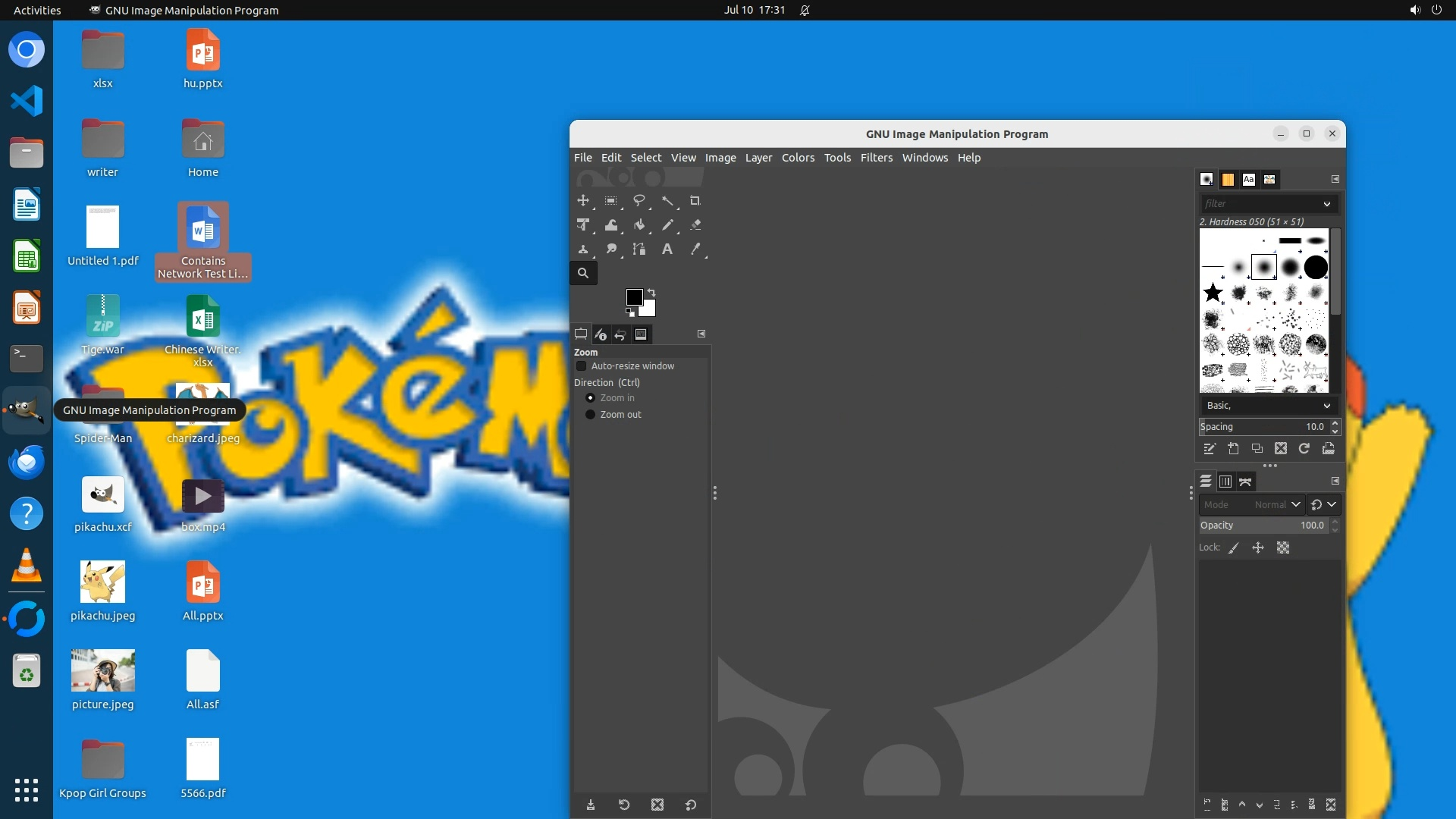Image resolution: width=1456 pixels, height=819 pixels.
Task: Swap foreground and background colors
Action: [x=651, y=292]
